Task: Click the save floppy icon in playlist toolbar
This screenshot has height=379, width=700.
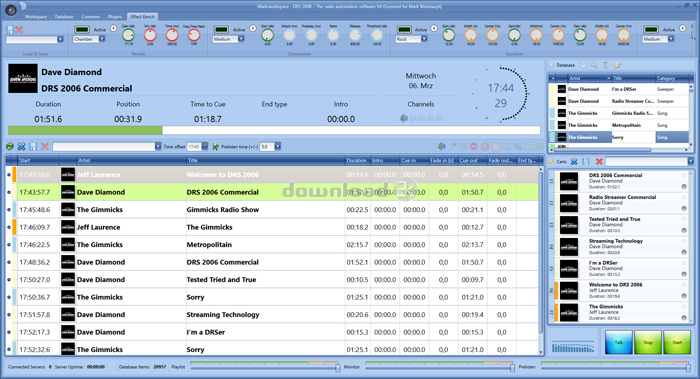Action: (x=33, y=146)
